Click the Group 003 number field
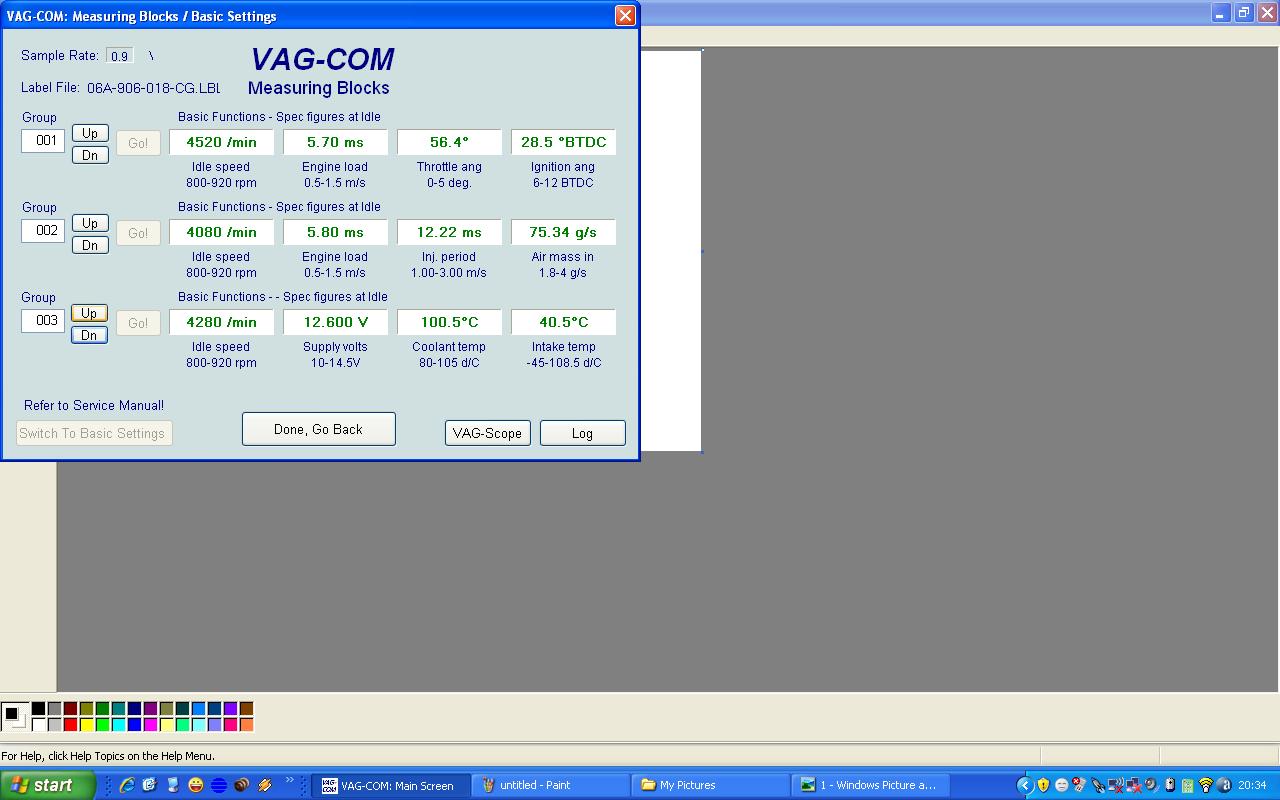This screenshot has width=1280, height=800. pyautogui.click(x=43, y=320)
